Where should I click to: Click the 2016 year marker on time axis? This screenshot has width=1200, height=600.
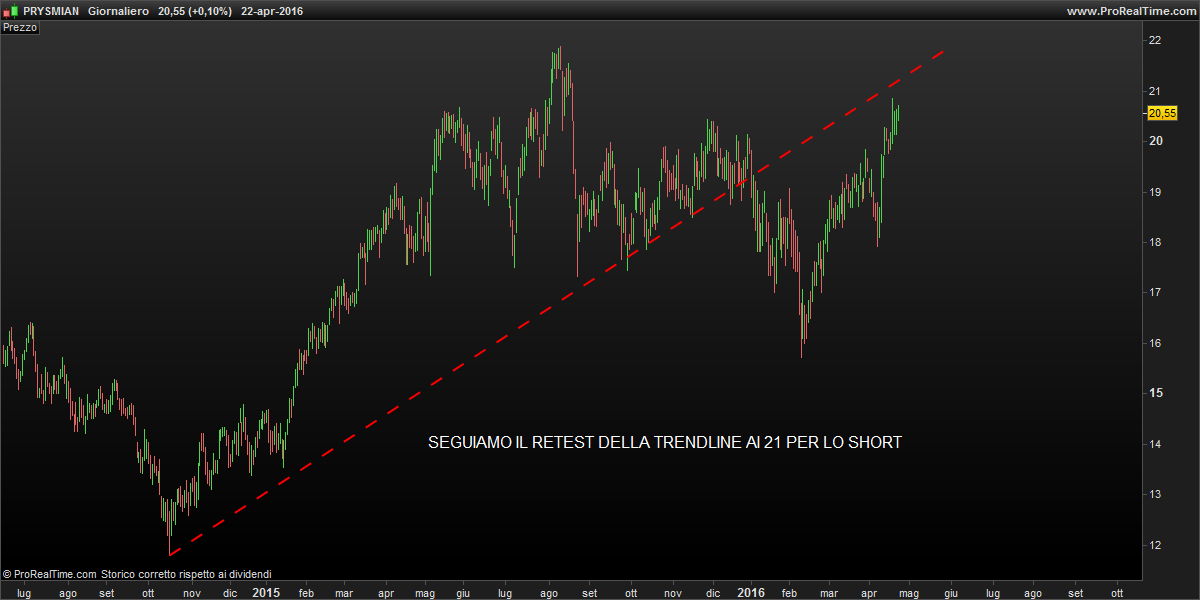[x=751, y=592]
